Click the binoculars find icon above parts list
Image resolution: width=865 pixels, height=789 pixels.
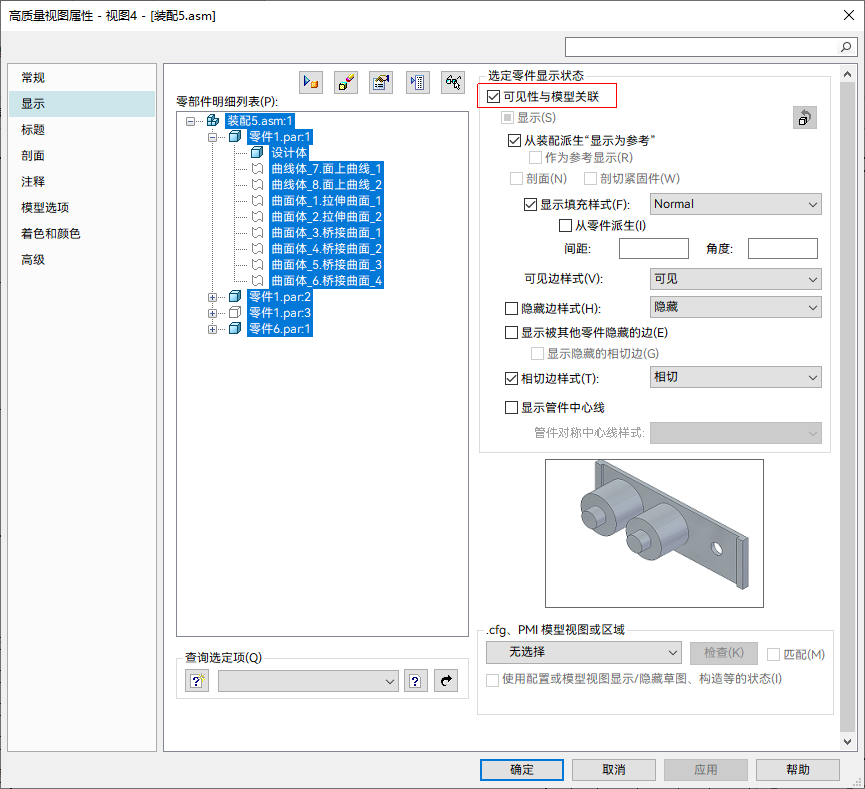[454, 83]
